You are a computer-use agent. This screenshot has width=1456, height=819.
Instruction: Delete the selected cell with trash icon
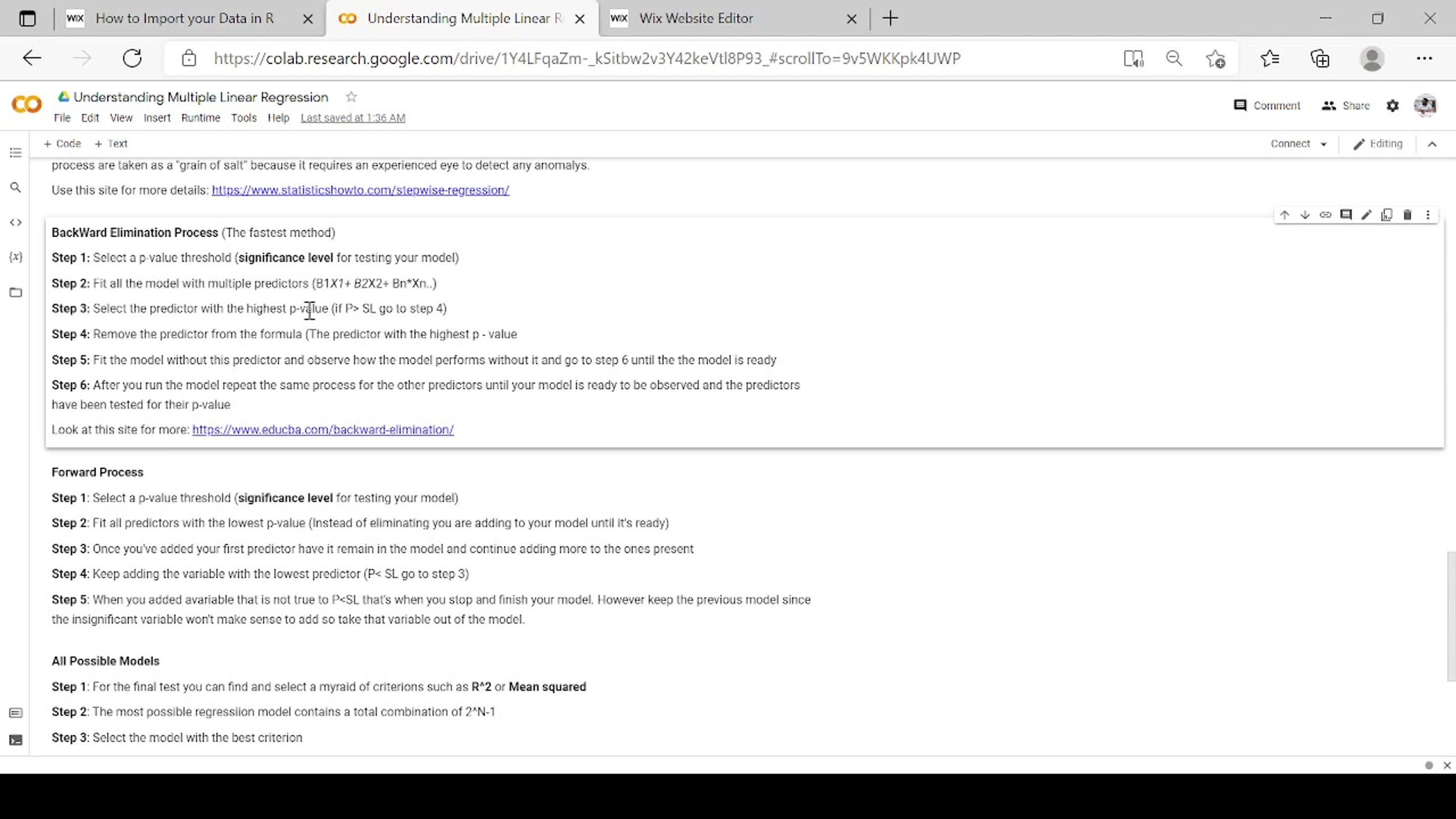coord(1407,215)
